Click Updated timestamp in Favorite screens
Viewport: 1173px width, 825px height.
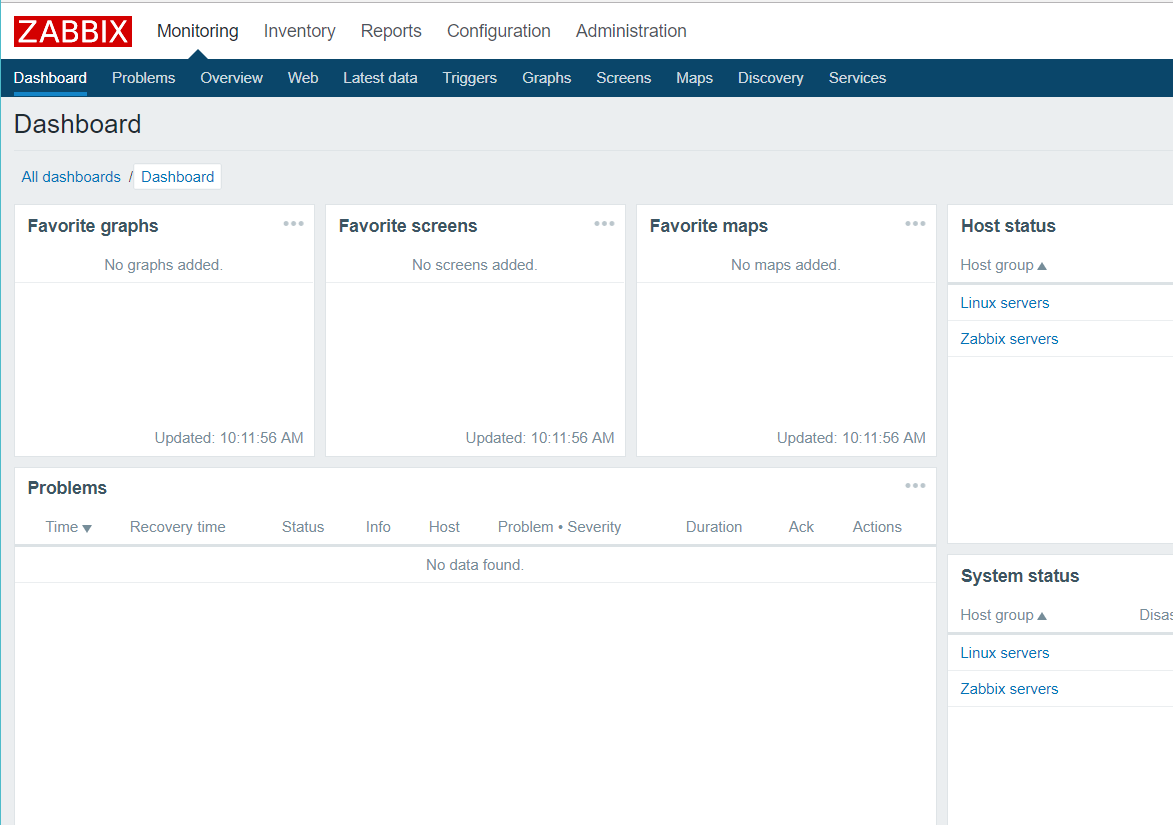coord(540,438)
